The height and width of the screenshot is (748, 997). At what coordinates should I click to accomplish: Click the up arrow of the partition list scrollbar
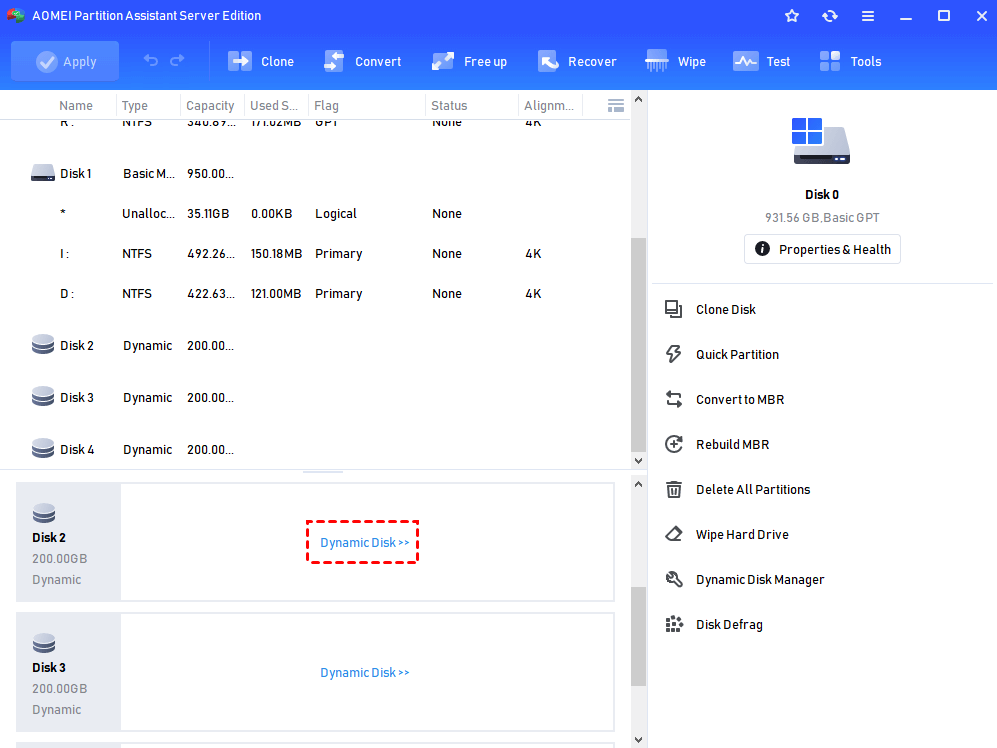click(638, 100)
